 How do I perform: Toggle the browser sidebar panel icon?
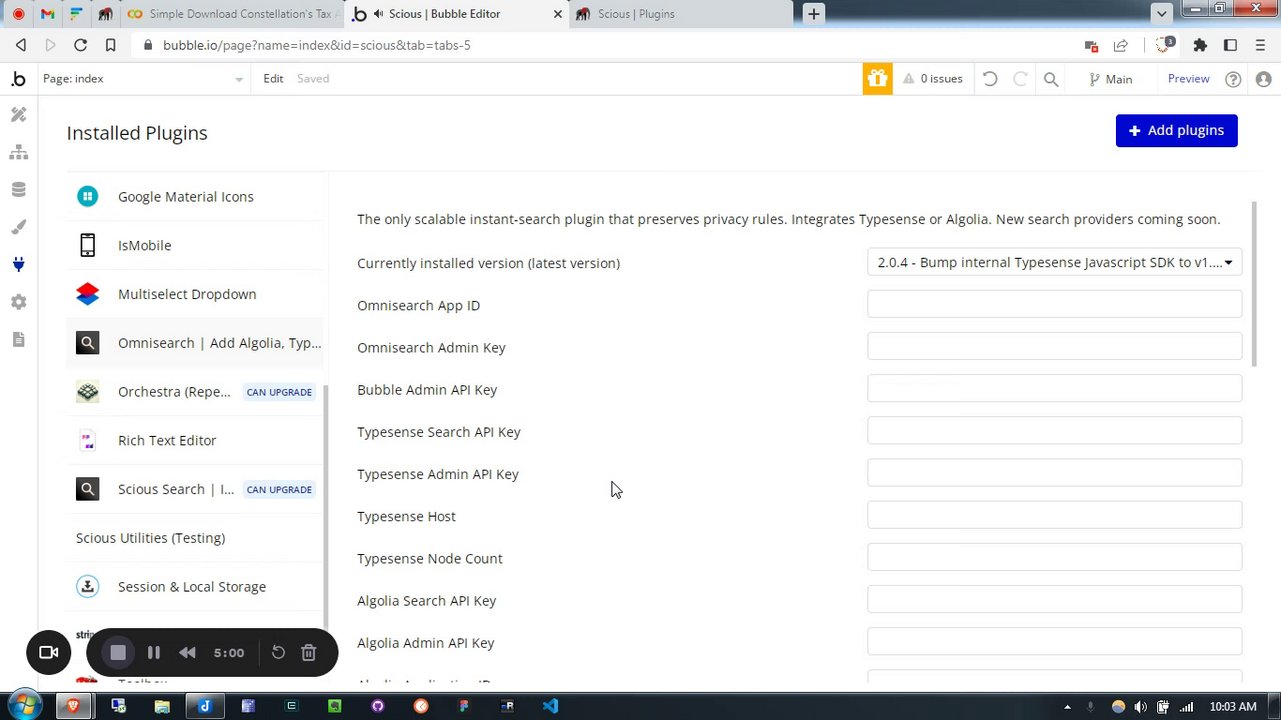pos(1230,45)
